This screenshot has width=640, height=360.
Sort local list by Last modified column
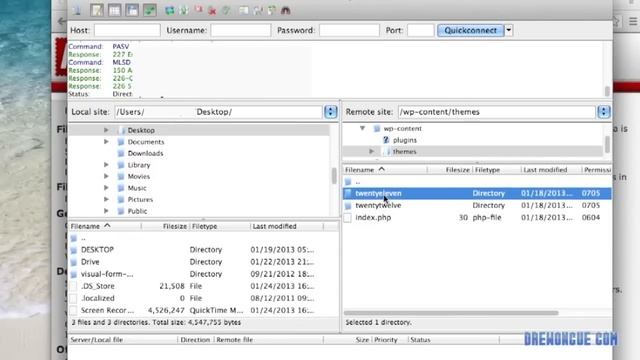[287, 226]
